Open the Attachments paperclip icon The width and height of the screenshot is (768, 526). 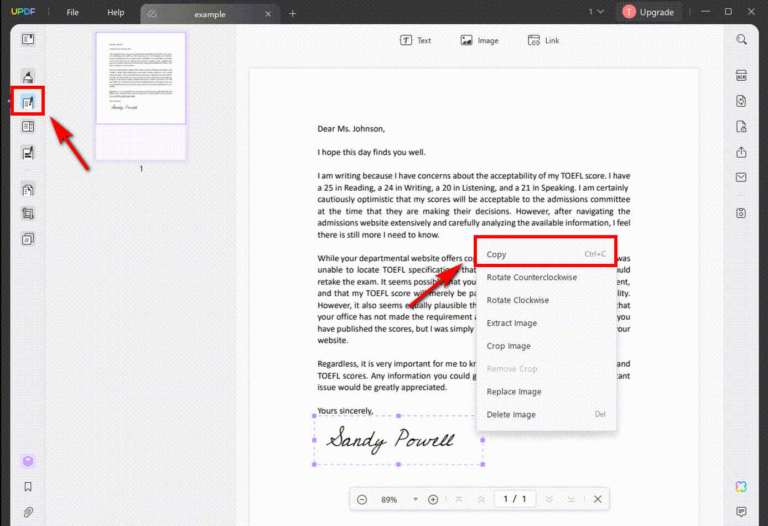[x=28, y=512]
